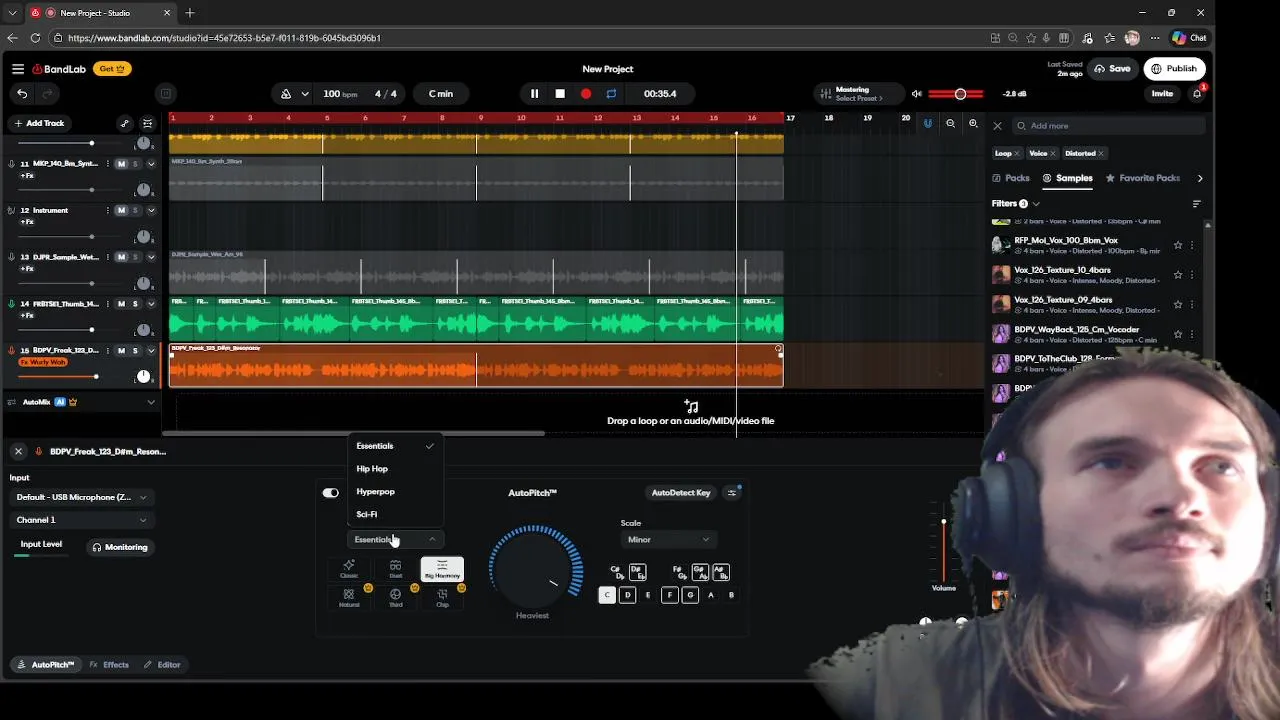
Task: Choose the Third AutoPitch effect
Action: (396, 598)
